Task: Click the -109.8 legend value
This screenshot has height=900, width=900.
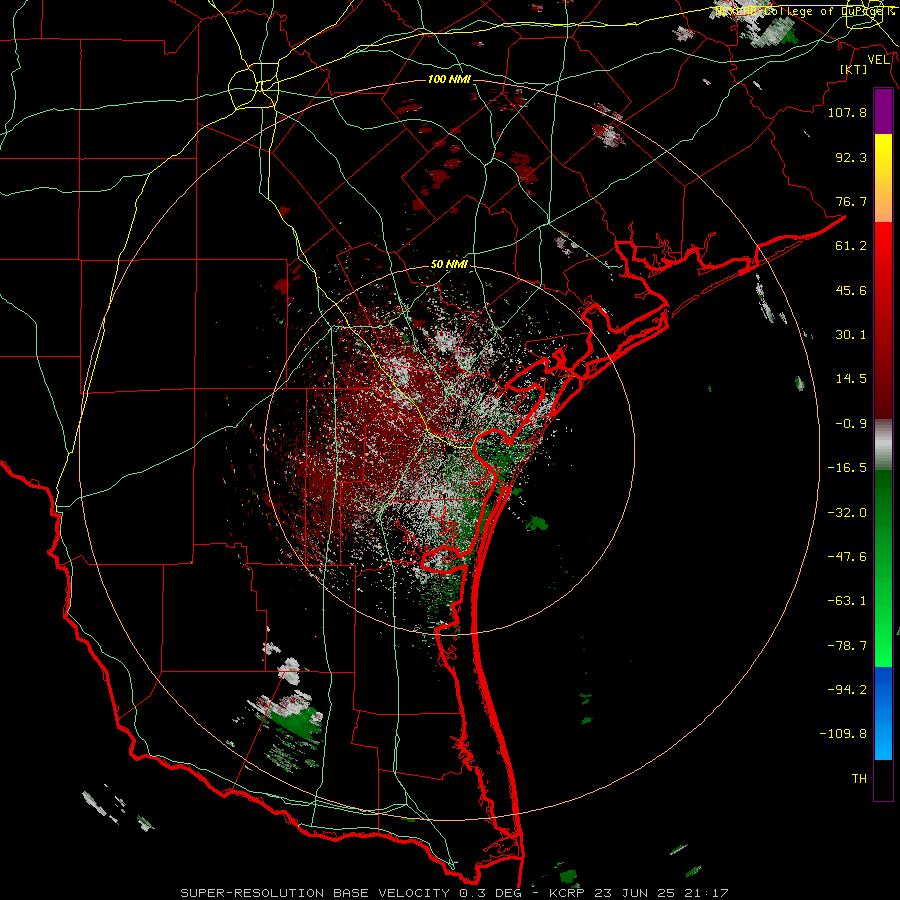Action: tap(844, 734)
